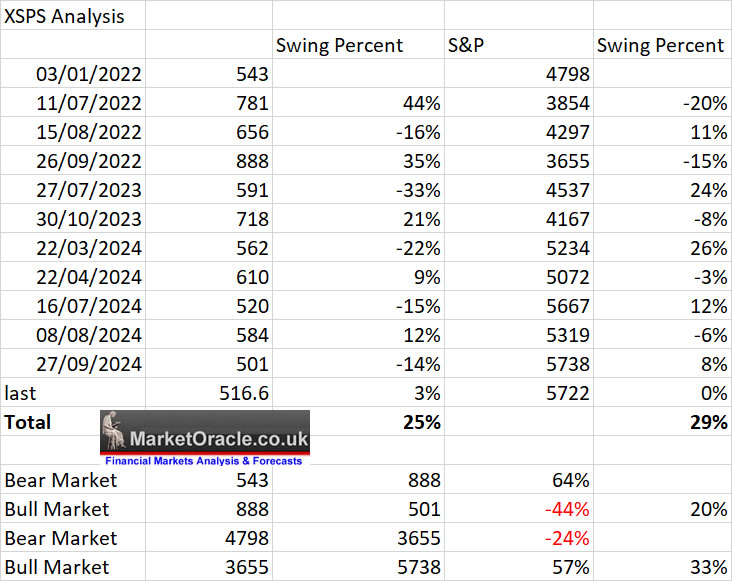Image resolution: width=732 pixels, height=581 pixels.
Task: Click the S&P value 5667
Action: coord(568,306)
